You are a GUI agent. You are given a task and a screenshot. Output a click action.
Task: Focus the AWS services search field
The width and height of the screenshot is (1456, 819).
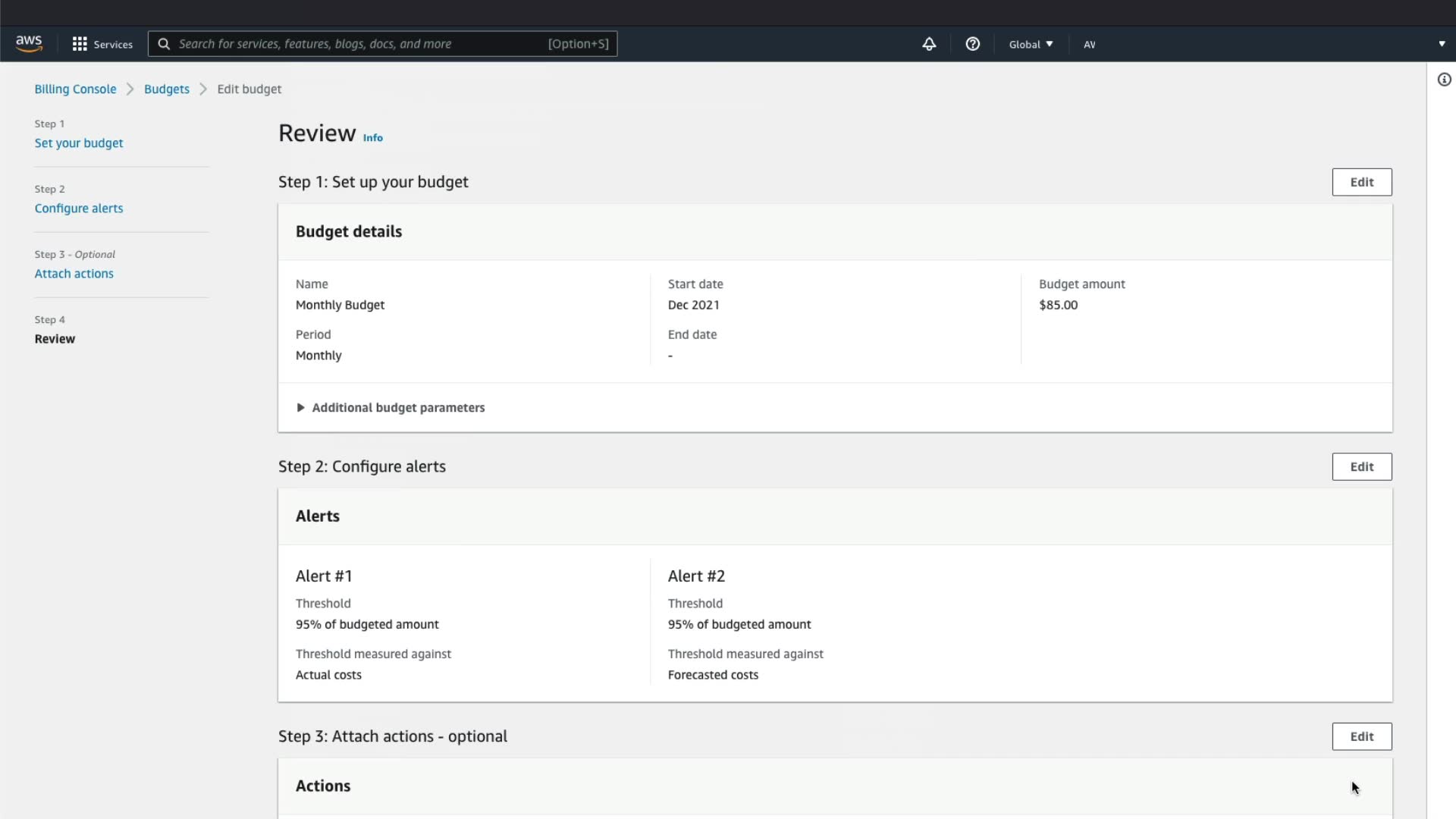pyautogui.click(x=356, y=44)
